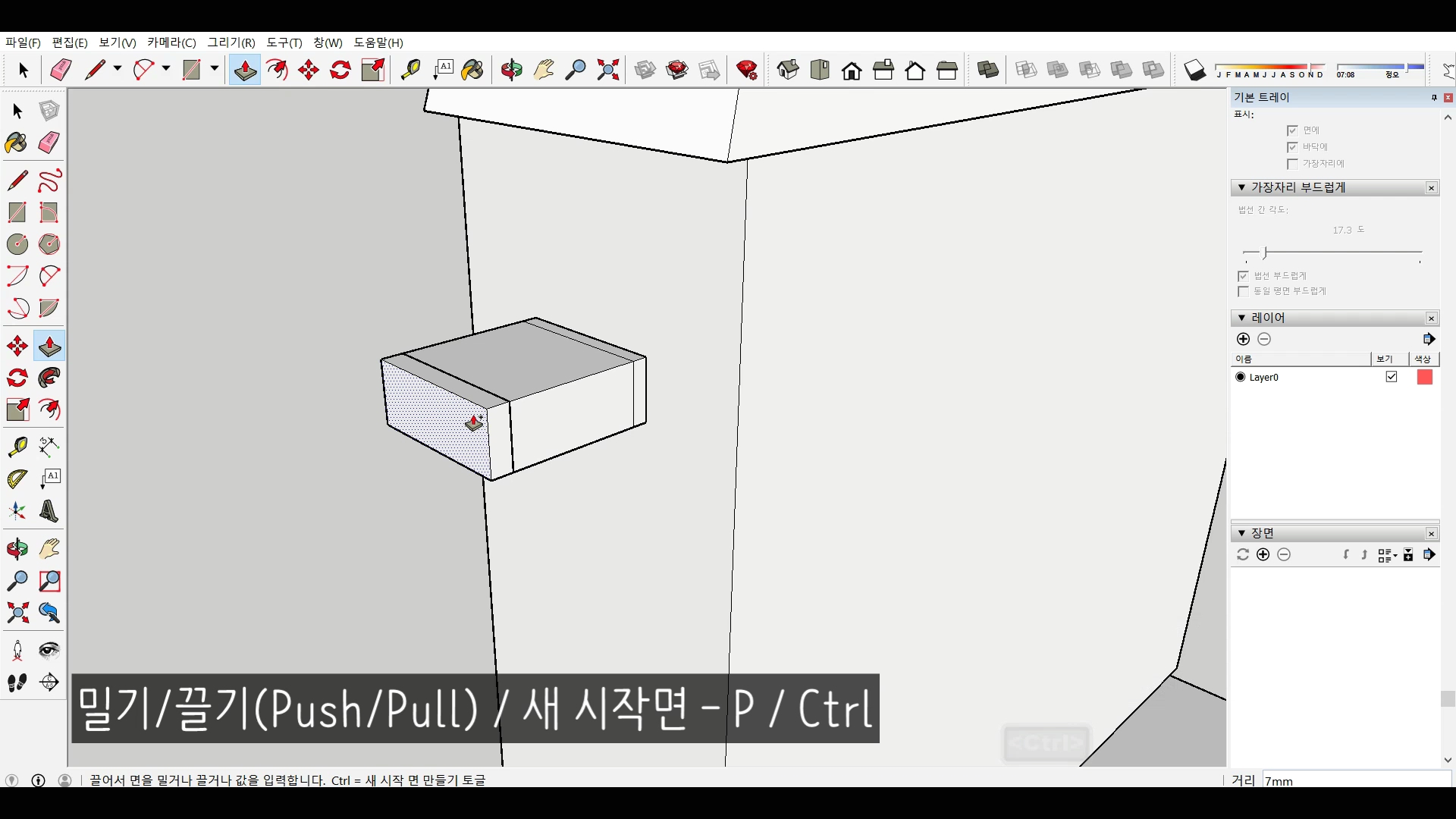The height and width of the screenshot is (819, 1456).
Task: Switch to the Iso house view icon
Action: point(787,71)
